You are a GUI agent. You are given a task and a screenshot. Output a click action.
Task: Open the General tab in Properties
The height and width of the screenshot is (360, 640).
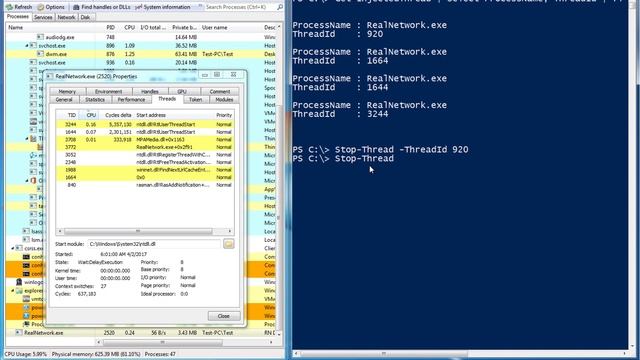point(64,100)
